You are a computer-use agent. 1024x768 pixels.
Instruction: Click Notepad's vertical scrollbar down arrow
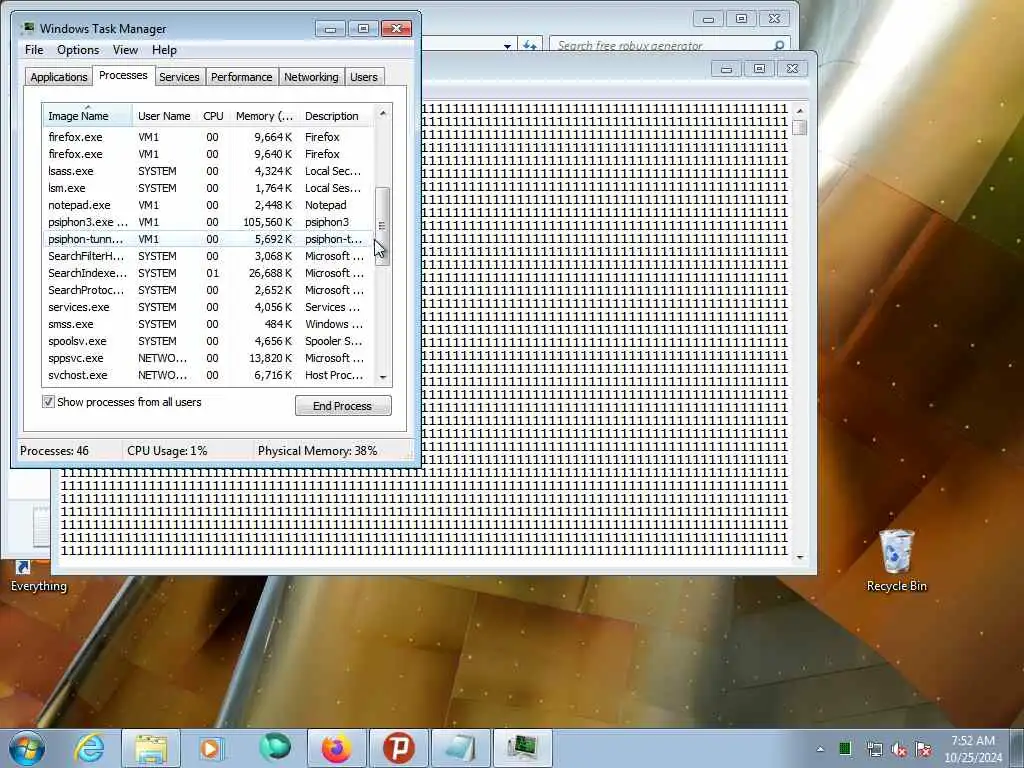[x=799, y=557]
